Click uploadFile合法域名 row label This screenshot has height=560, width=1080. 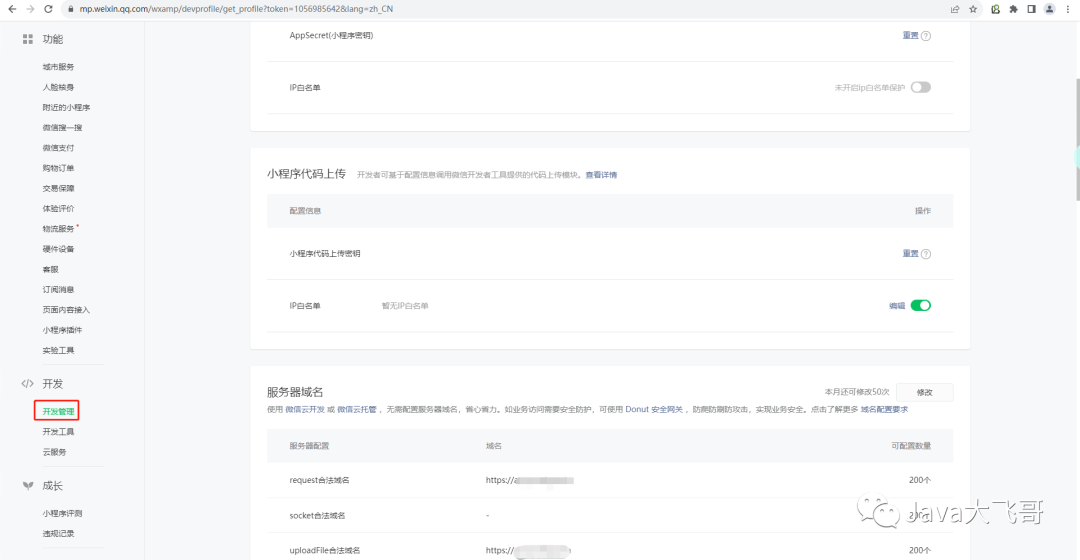point(324,550)
